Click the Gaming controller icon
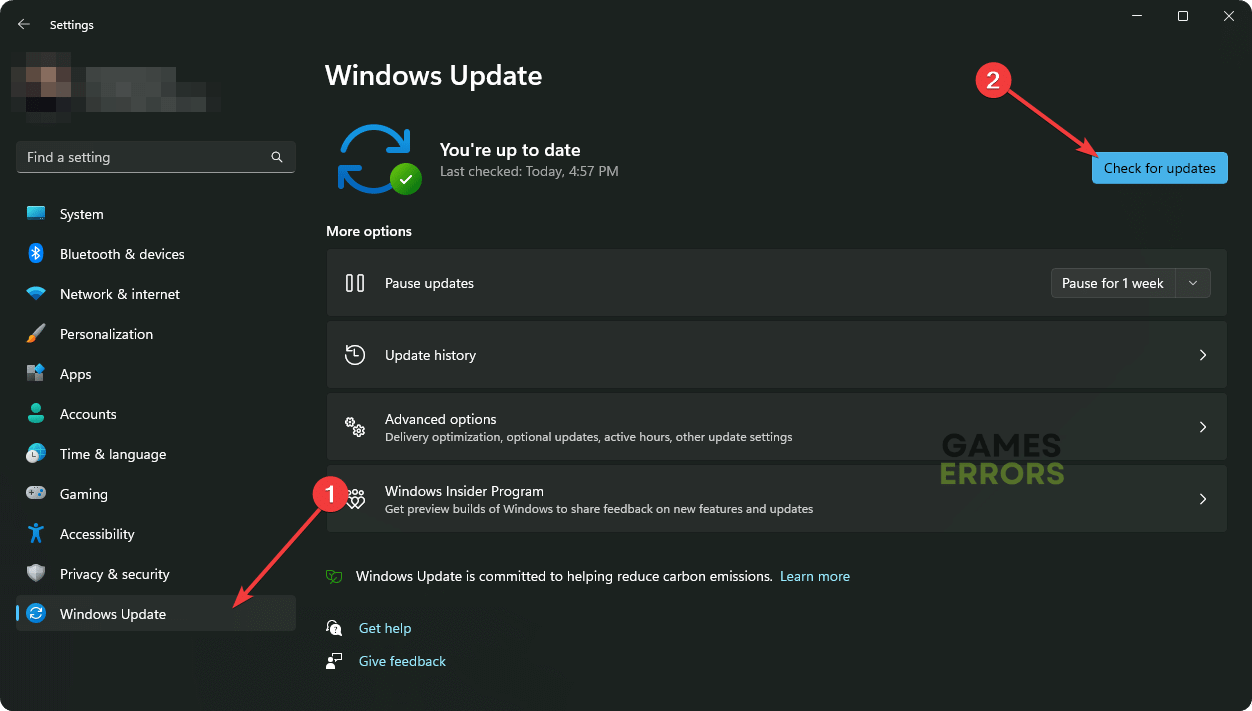Screen dimensions: 1252x711 [36, 494]
